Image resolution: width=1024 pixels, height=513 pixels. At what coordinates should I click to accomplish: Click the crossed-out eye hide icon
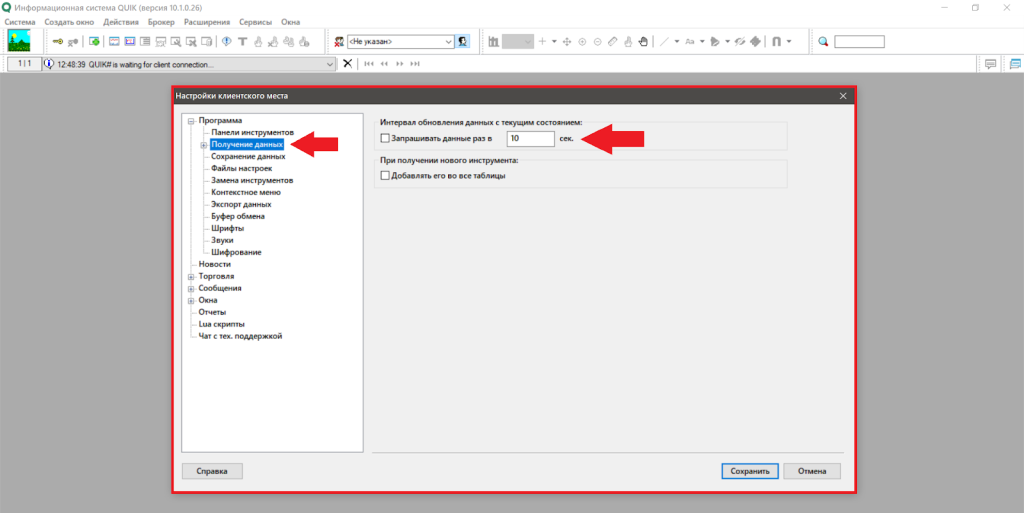(739, 42)
